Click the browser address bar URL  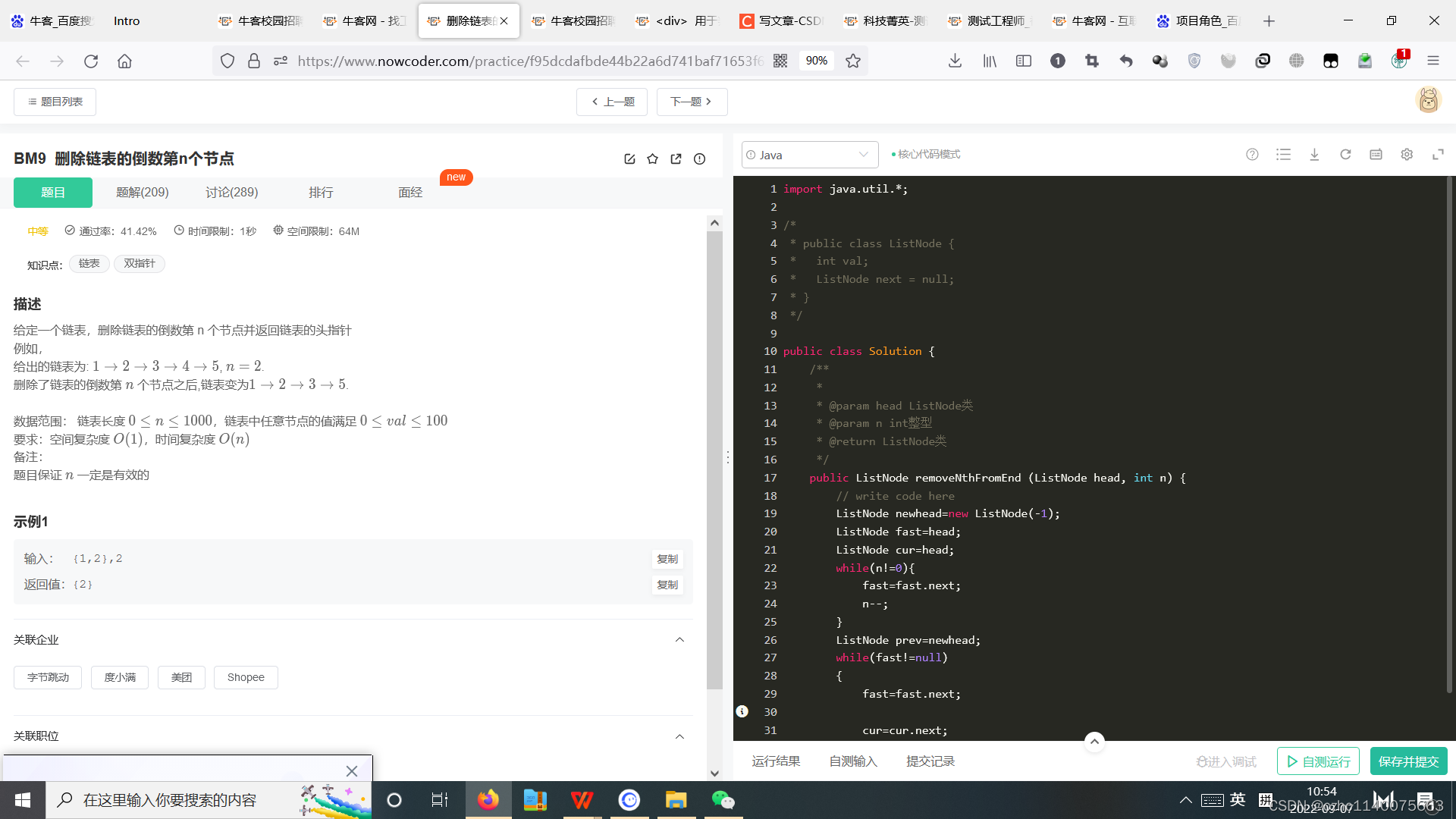click(x=531, y=61)
